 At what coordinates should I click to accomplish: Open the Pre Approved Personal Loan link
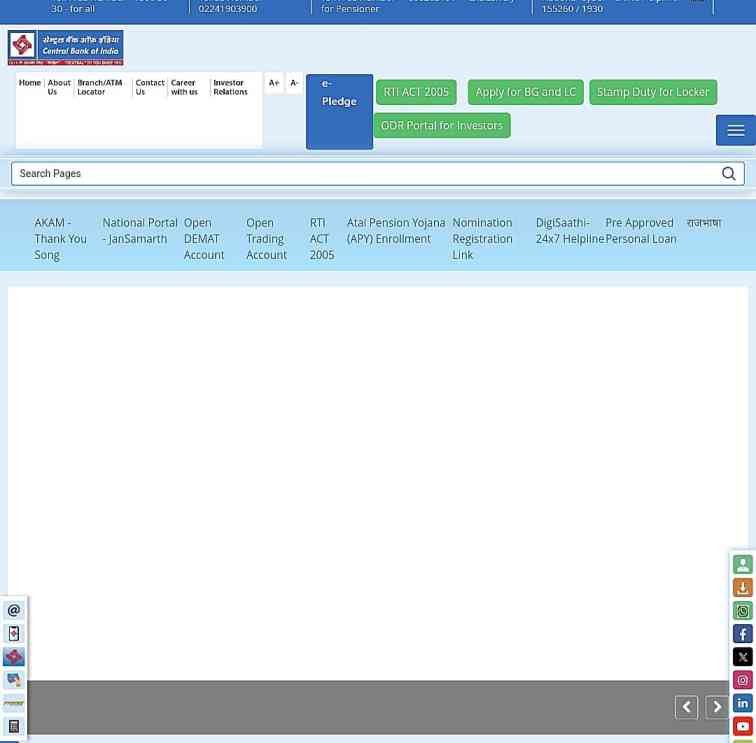[641, 231]
